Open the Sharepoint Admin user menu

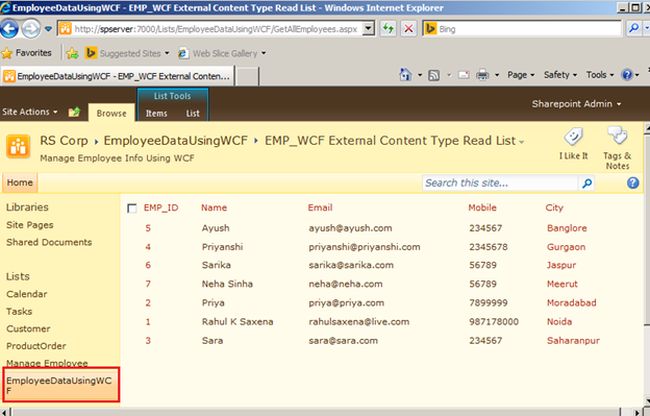tap(576, 104)
